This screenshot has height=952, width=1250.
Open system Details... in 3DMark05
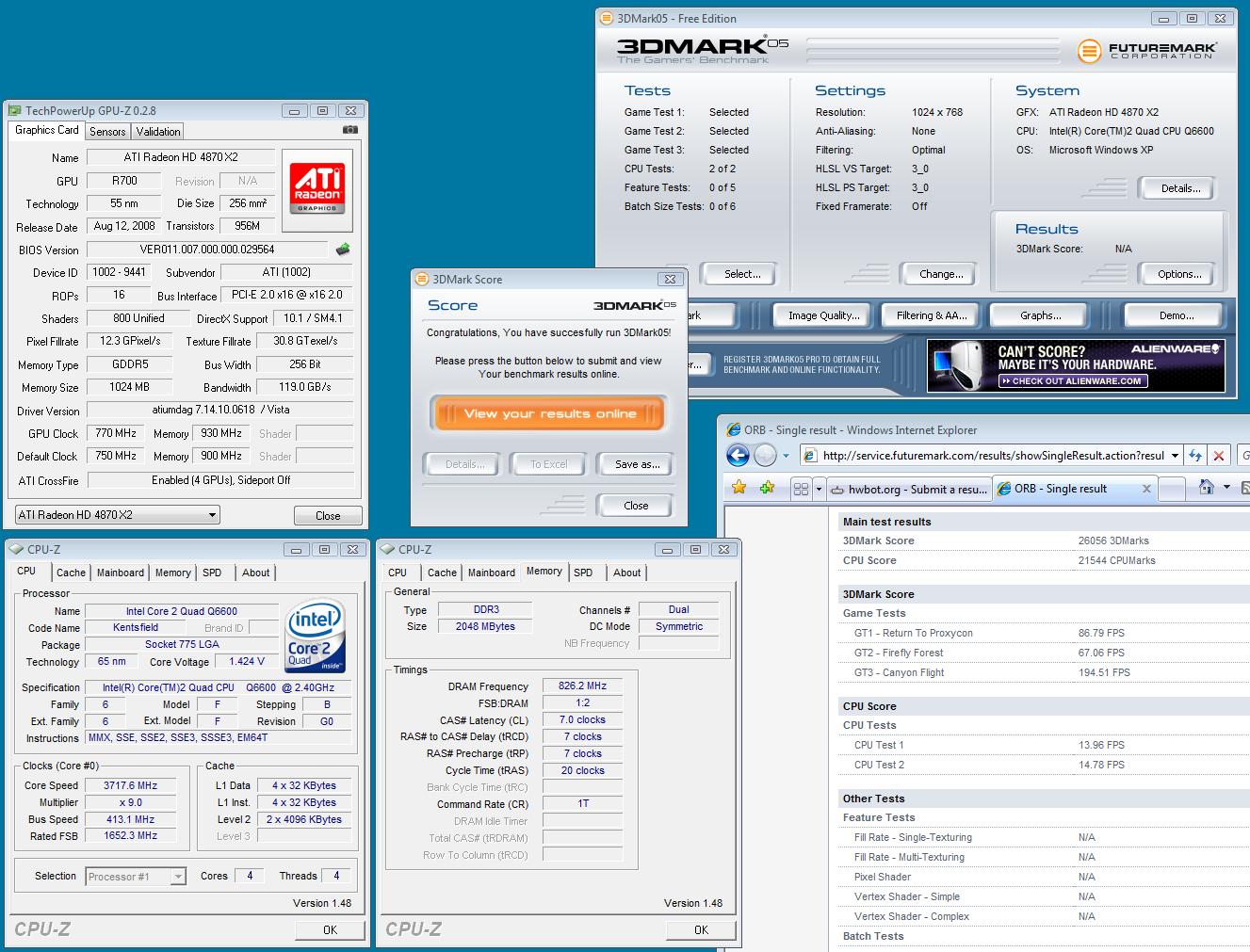(1180, 188)
